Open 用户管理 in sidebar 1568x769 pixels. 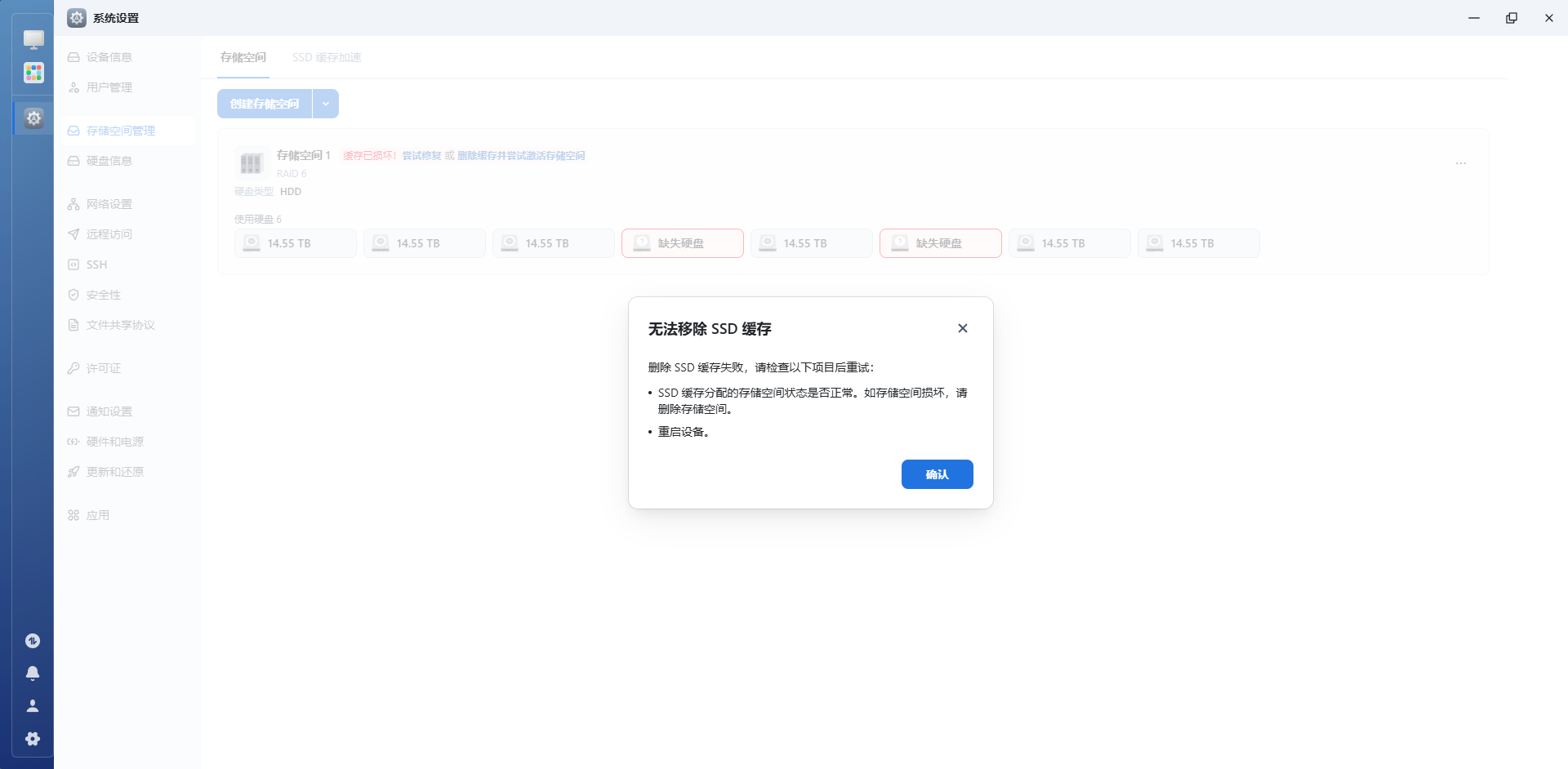[x=127, y=87]
